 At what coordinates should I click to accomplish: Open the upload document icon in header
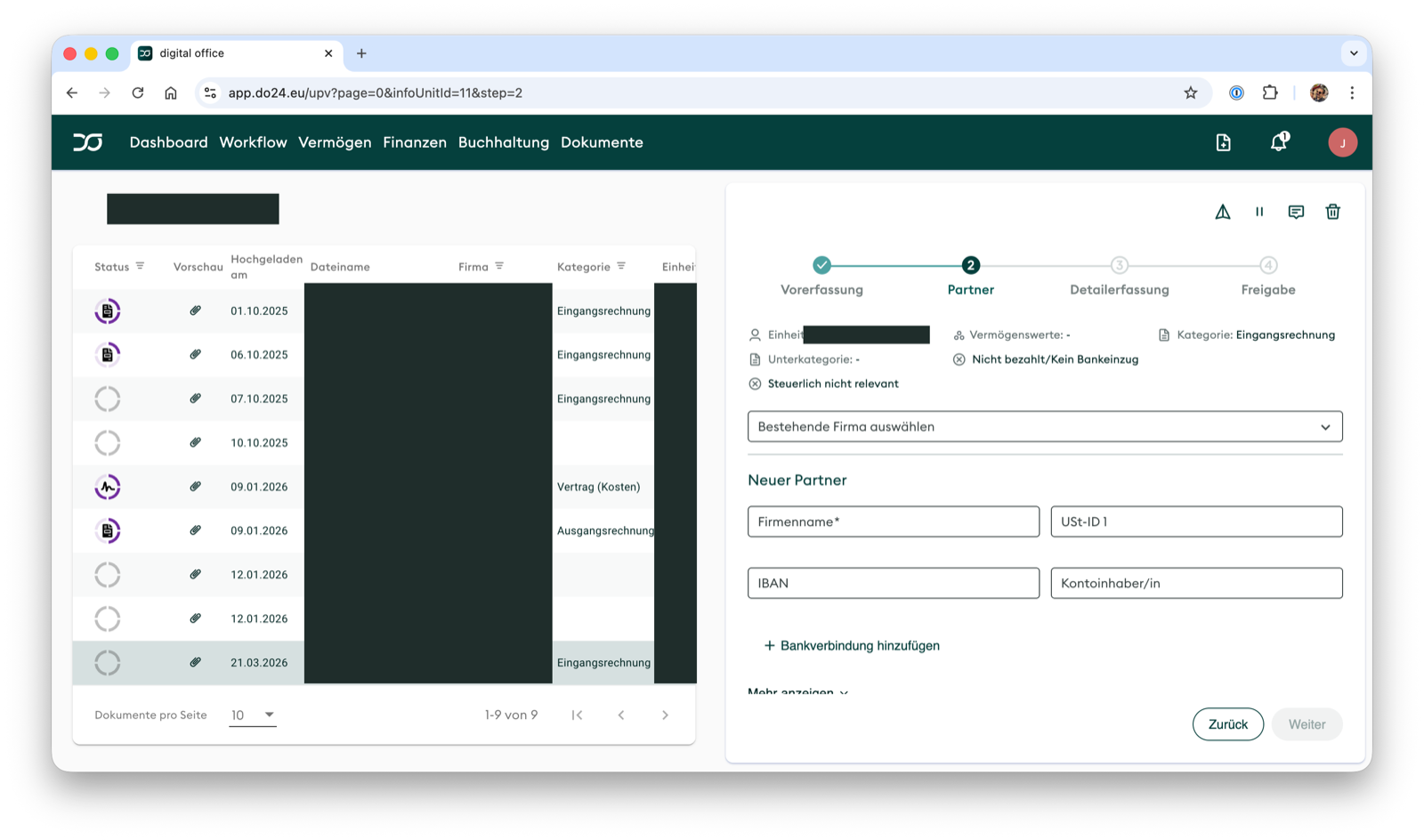point(1223,142)
